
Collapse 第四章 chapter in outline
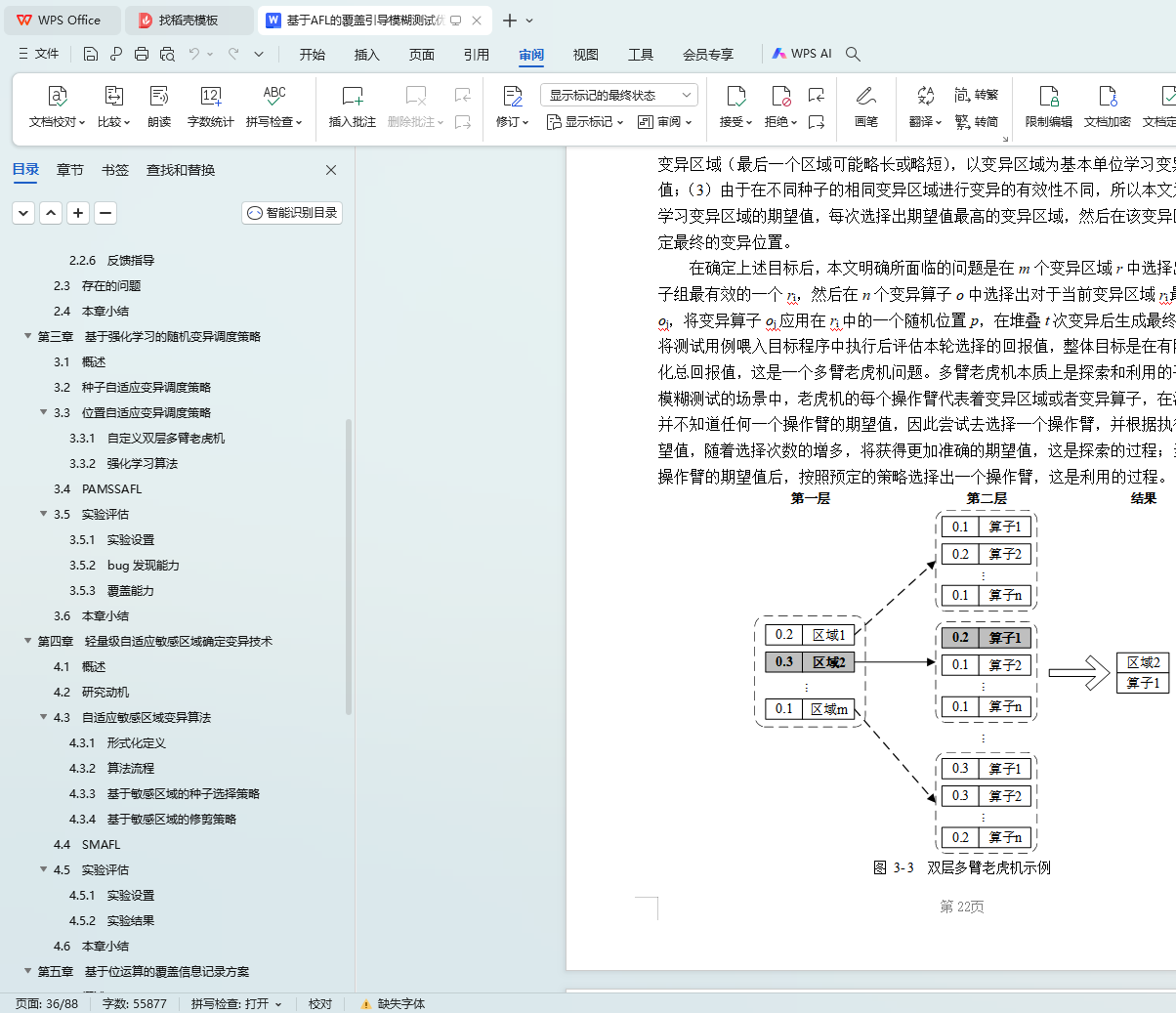click(x=27, y=641)
